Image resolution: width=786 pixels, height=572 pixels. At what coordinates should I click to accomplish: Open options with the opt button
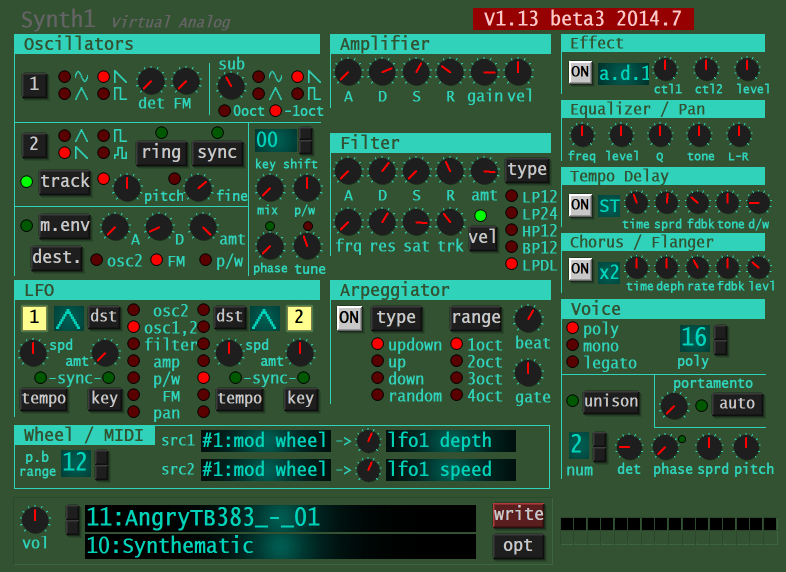point(518,546)
